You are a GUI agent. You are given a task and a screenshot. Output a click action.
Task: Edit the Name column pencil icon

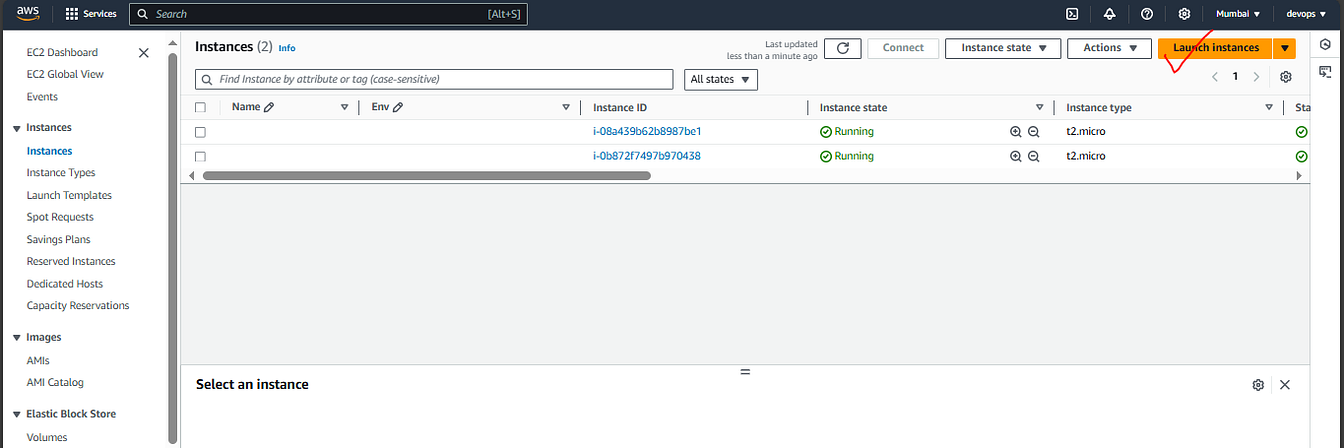(x=269, y=107)
